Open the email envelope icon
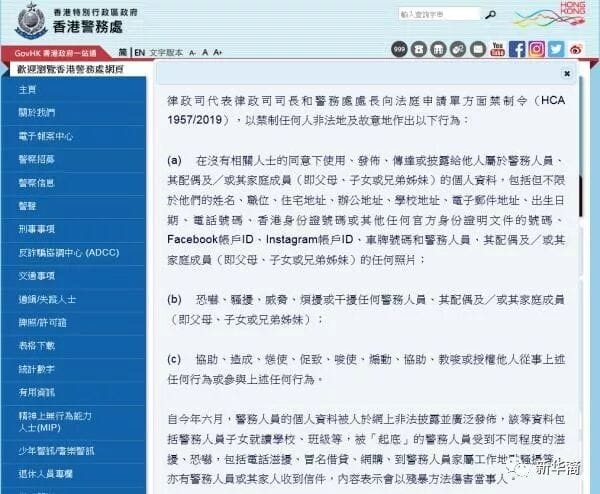 478,49
